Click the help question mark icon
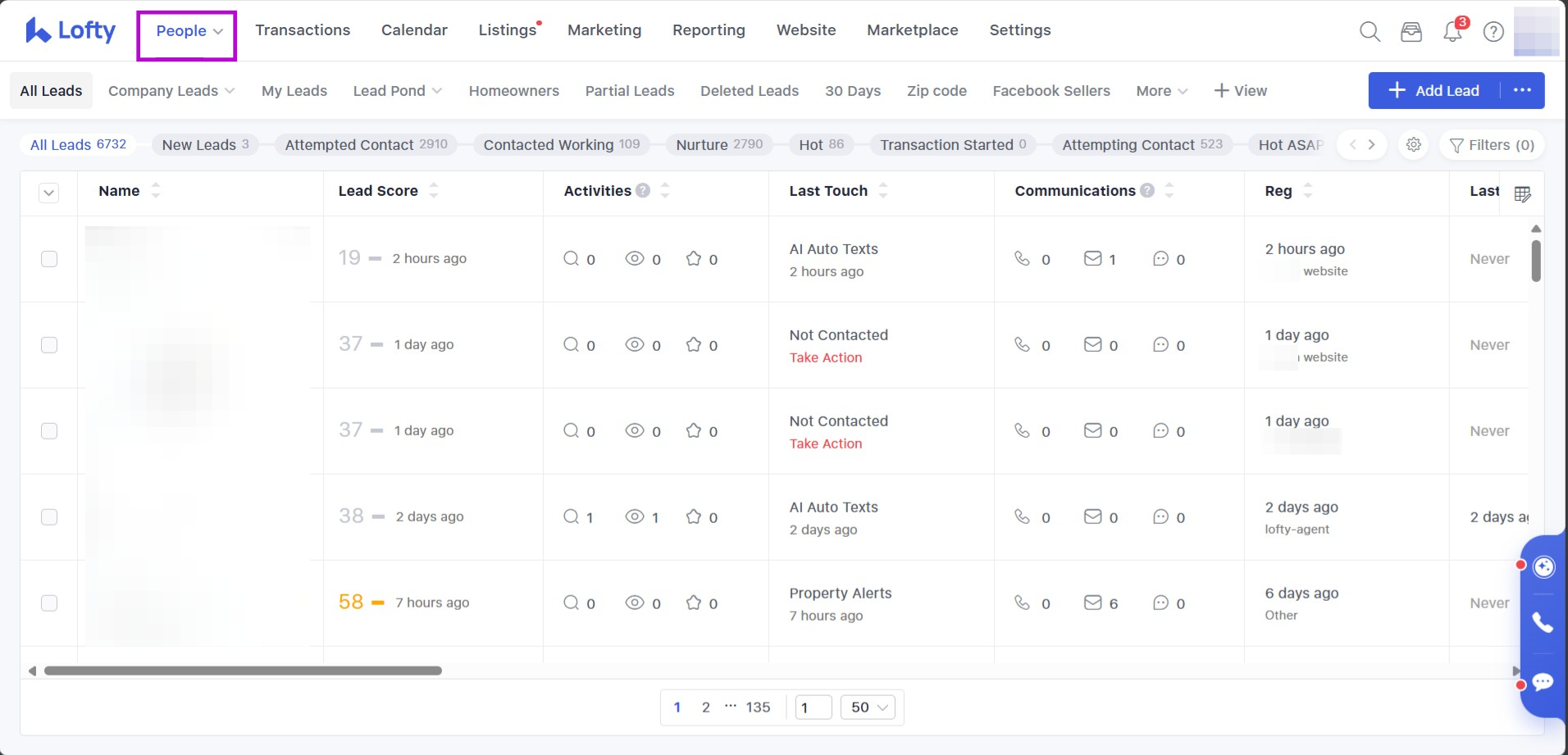1568x755 pixels. pos(1494,32)
